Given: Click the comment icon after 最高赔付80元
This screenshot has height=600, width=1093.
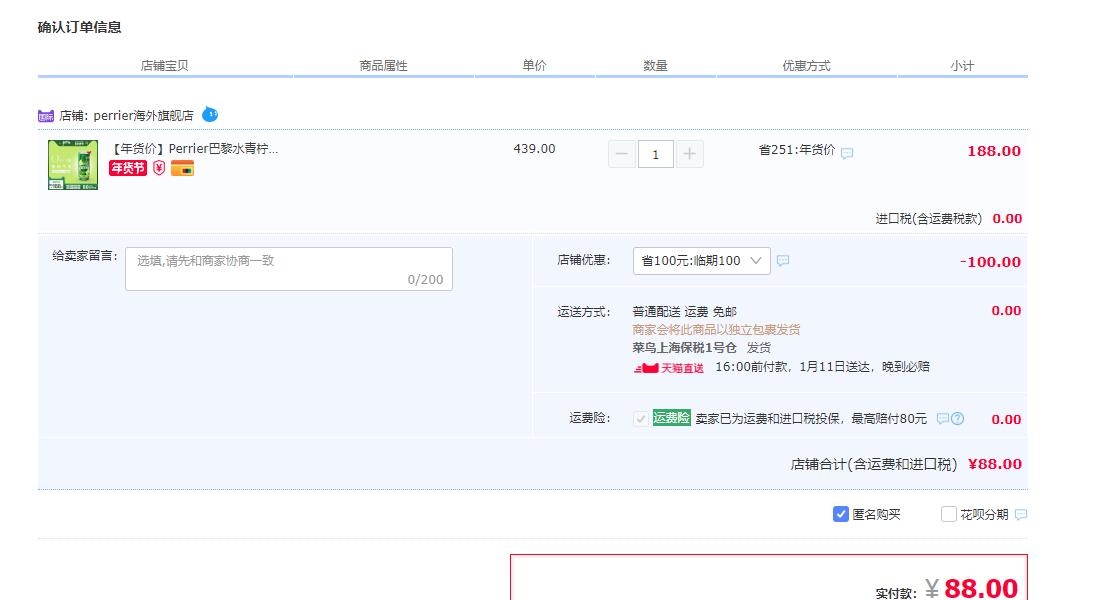Looking at the screenshot, I should click(x=942, y=419).
